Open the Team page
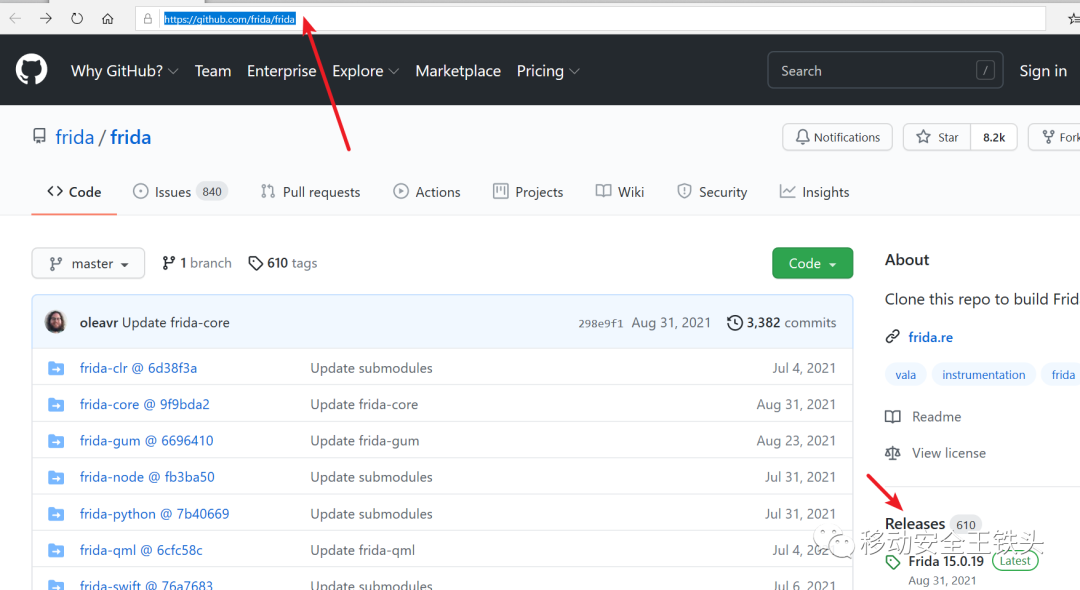 pos(213,71)
